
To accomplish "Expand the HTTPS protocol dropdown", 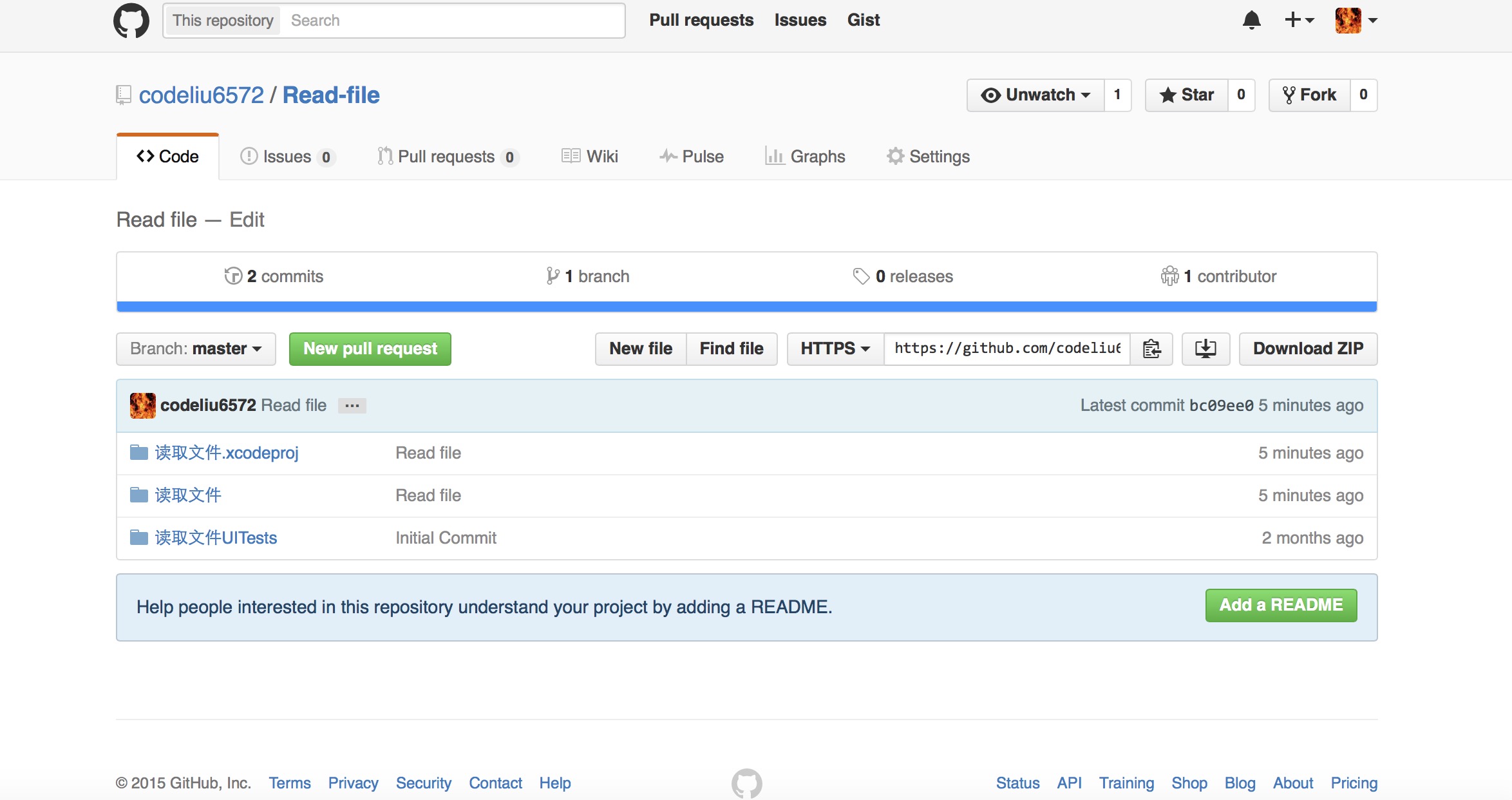I will pos(833,349).
